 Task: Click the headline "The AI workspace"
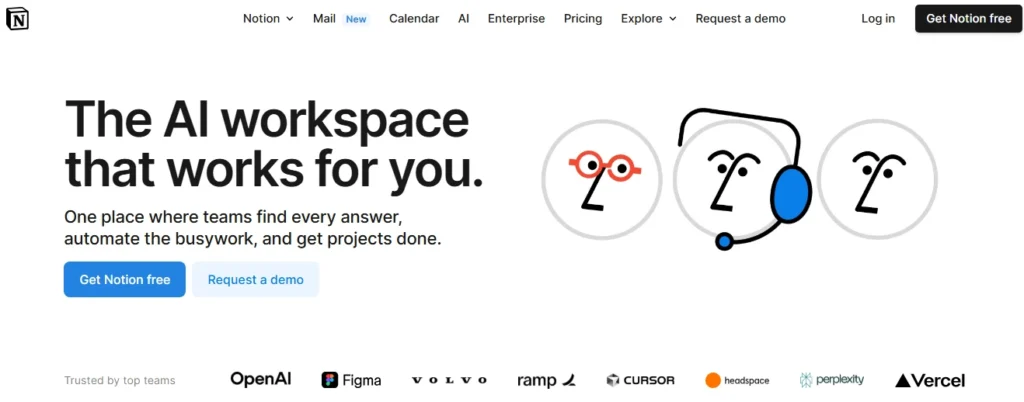(x=266, y=117)
